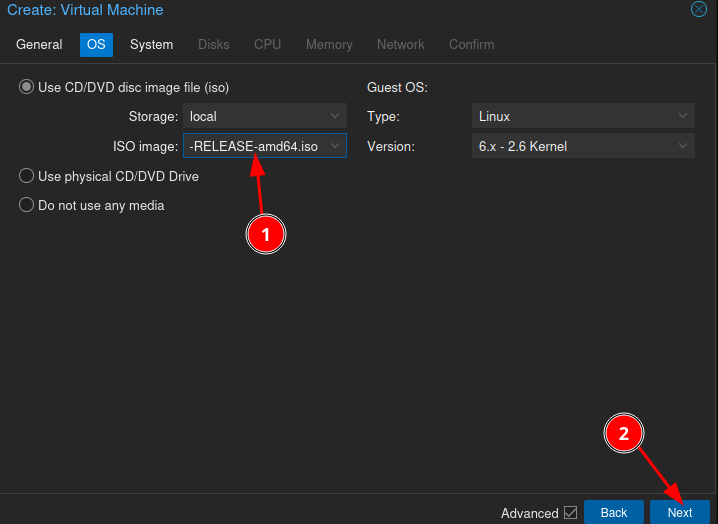Click the Back button

click(x=613, y=513)
